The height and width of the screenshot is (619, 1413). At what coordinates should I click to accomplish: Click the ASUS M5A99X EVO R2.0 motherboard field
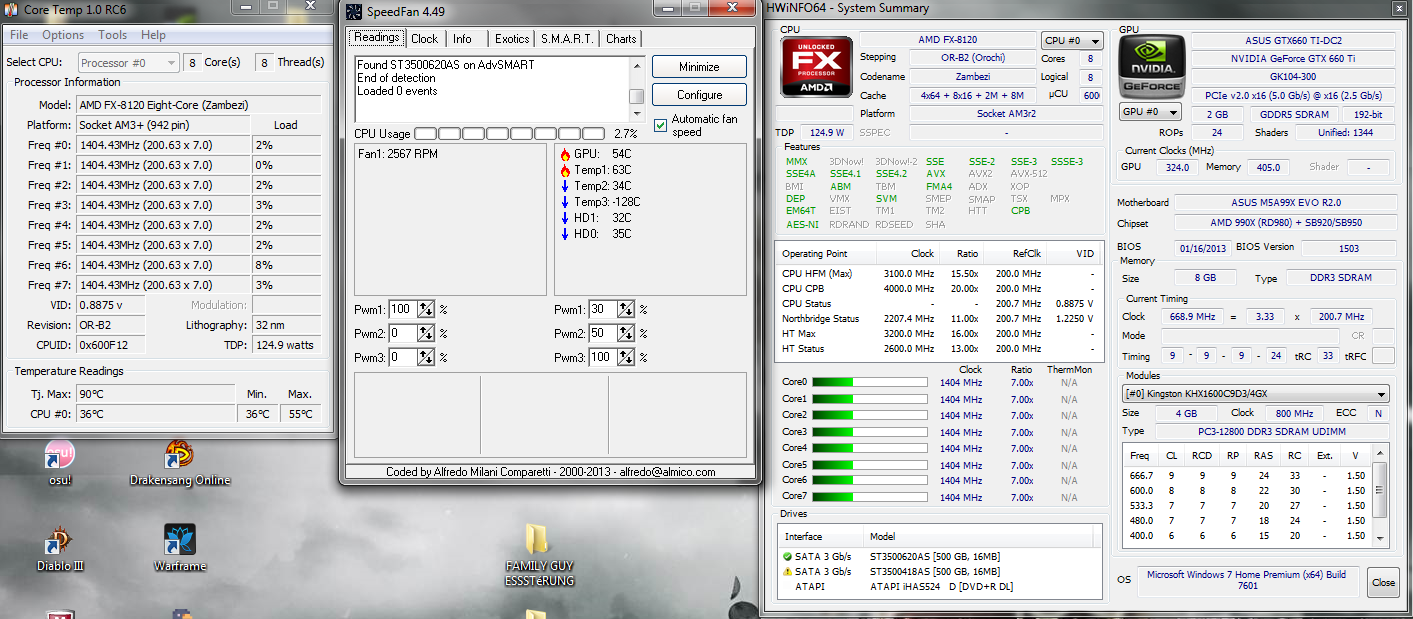pos(1285,202)
